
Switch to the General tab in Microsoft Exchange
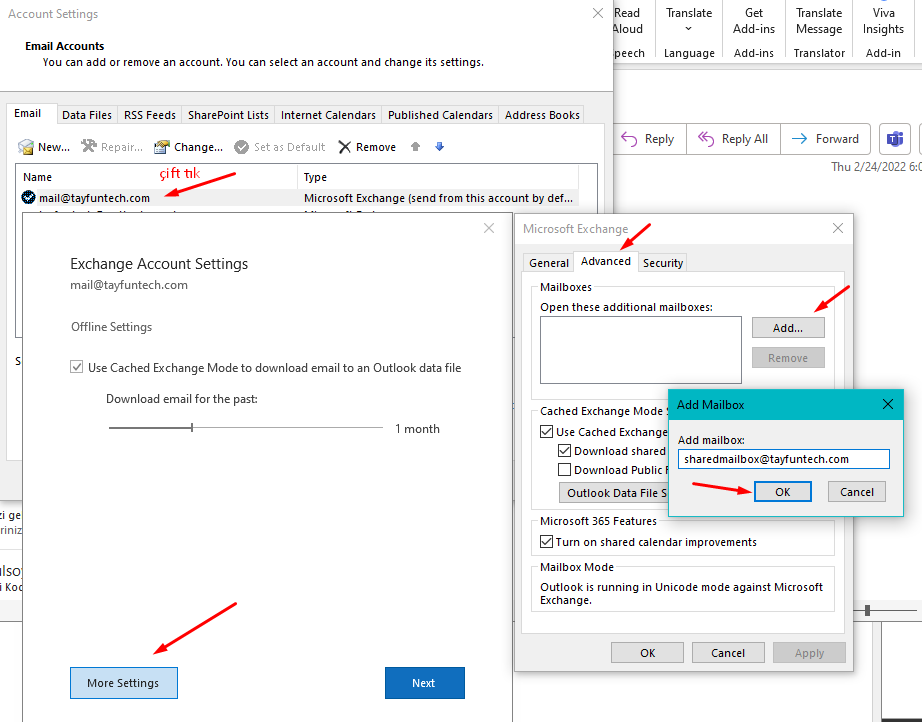click(x=549, y=263)
